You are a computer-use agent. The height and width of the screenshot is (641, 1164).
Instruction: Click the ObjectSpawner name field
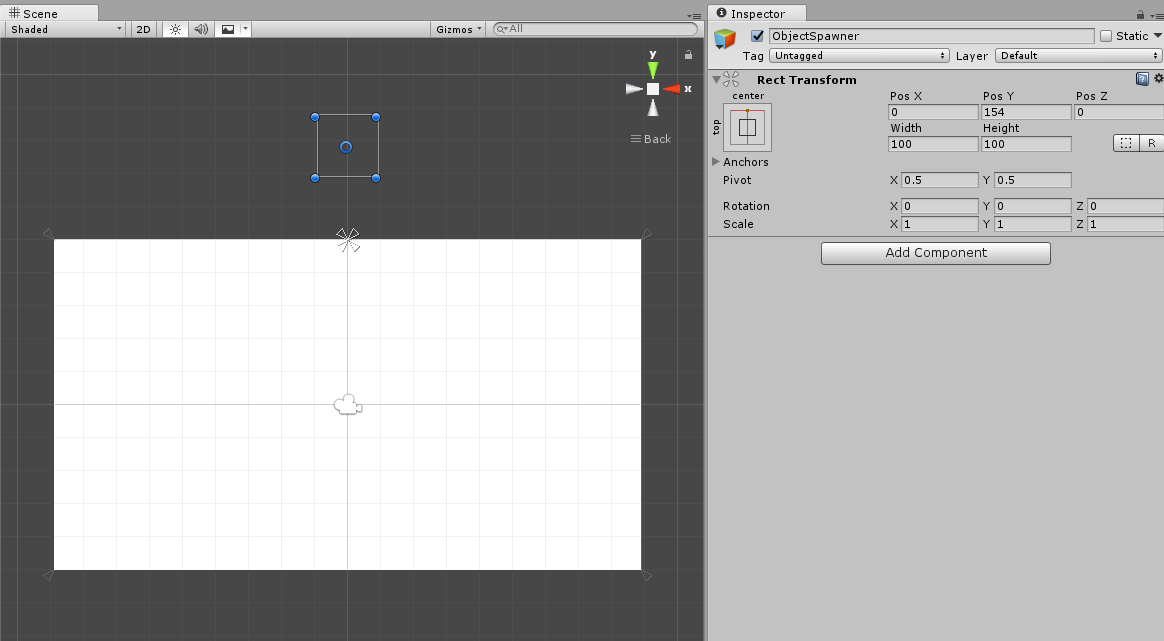931,36
